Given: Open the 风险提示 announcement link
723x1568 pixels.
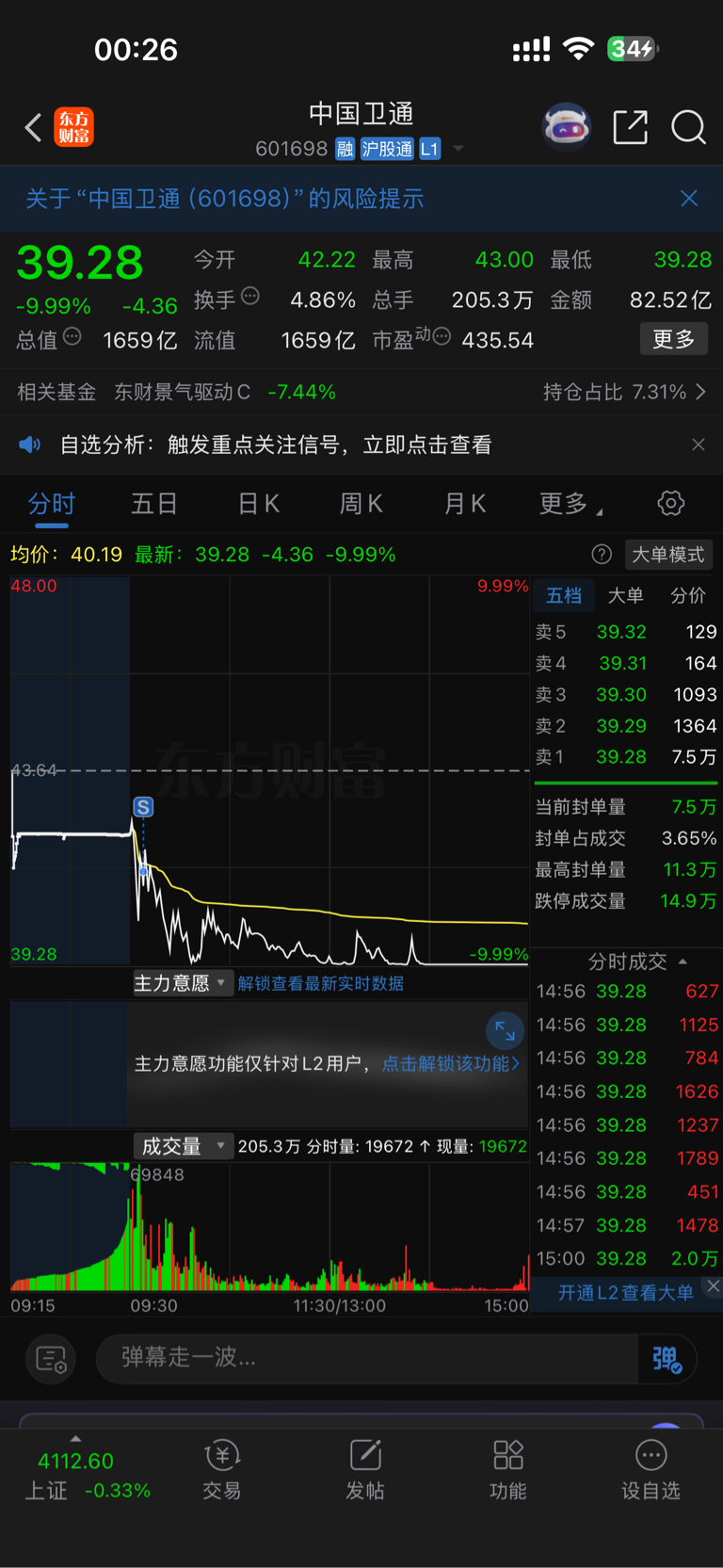Looking at the screenshot, I should pos(224,198).
